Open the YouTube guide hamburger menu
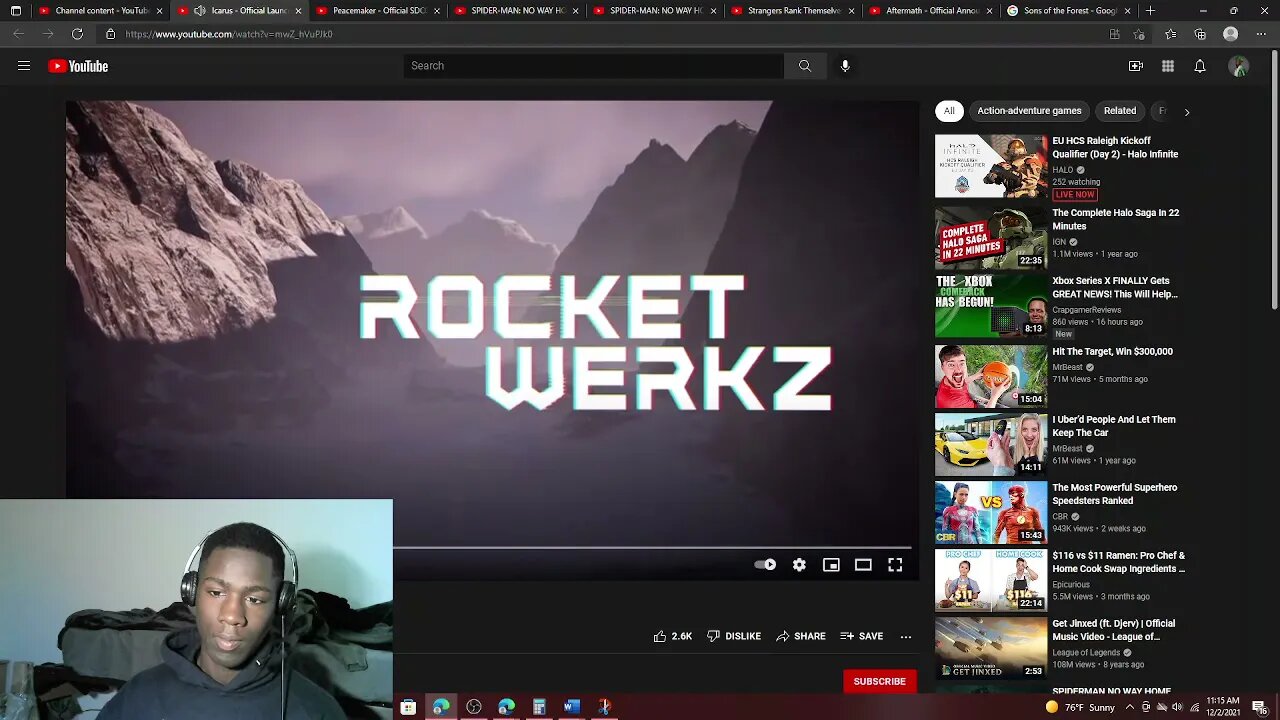 (24, 66)
